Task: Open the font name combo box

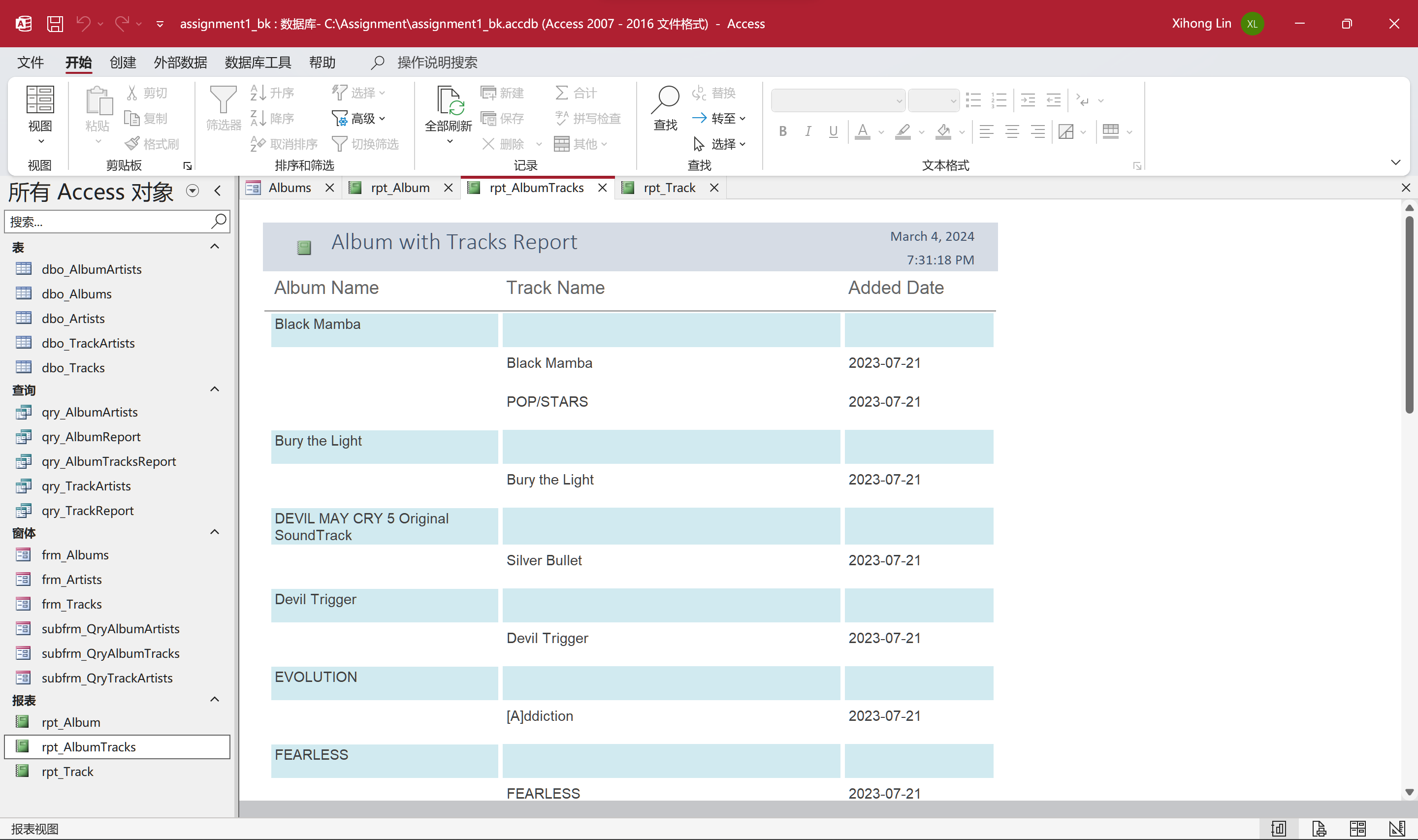Action: 838,101
